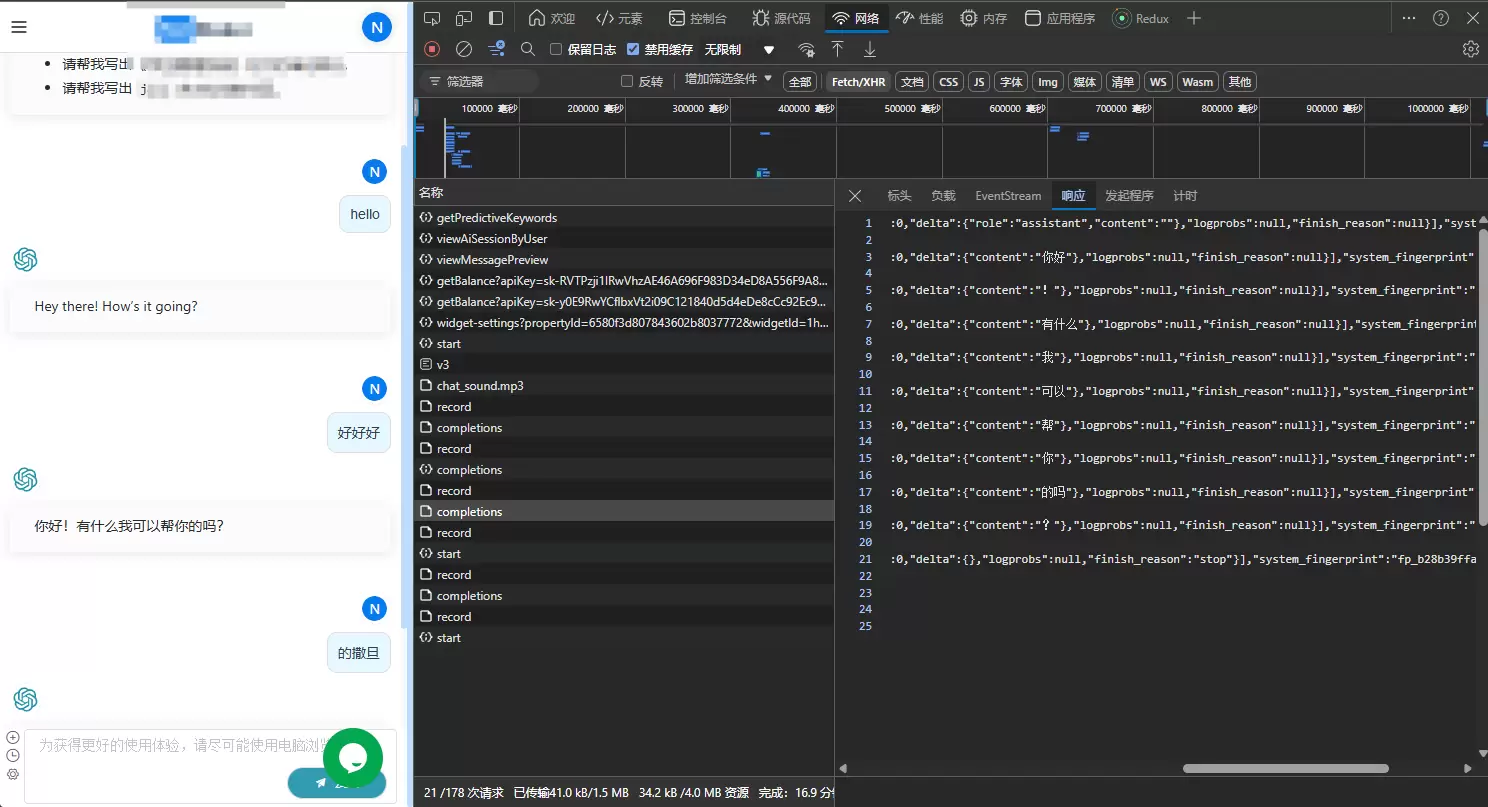Toggle the 字体 filter
The height and width of the screenshot is (807, 1488).
coord(1011,82)
